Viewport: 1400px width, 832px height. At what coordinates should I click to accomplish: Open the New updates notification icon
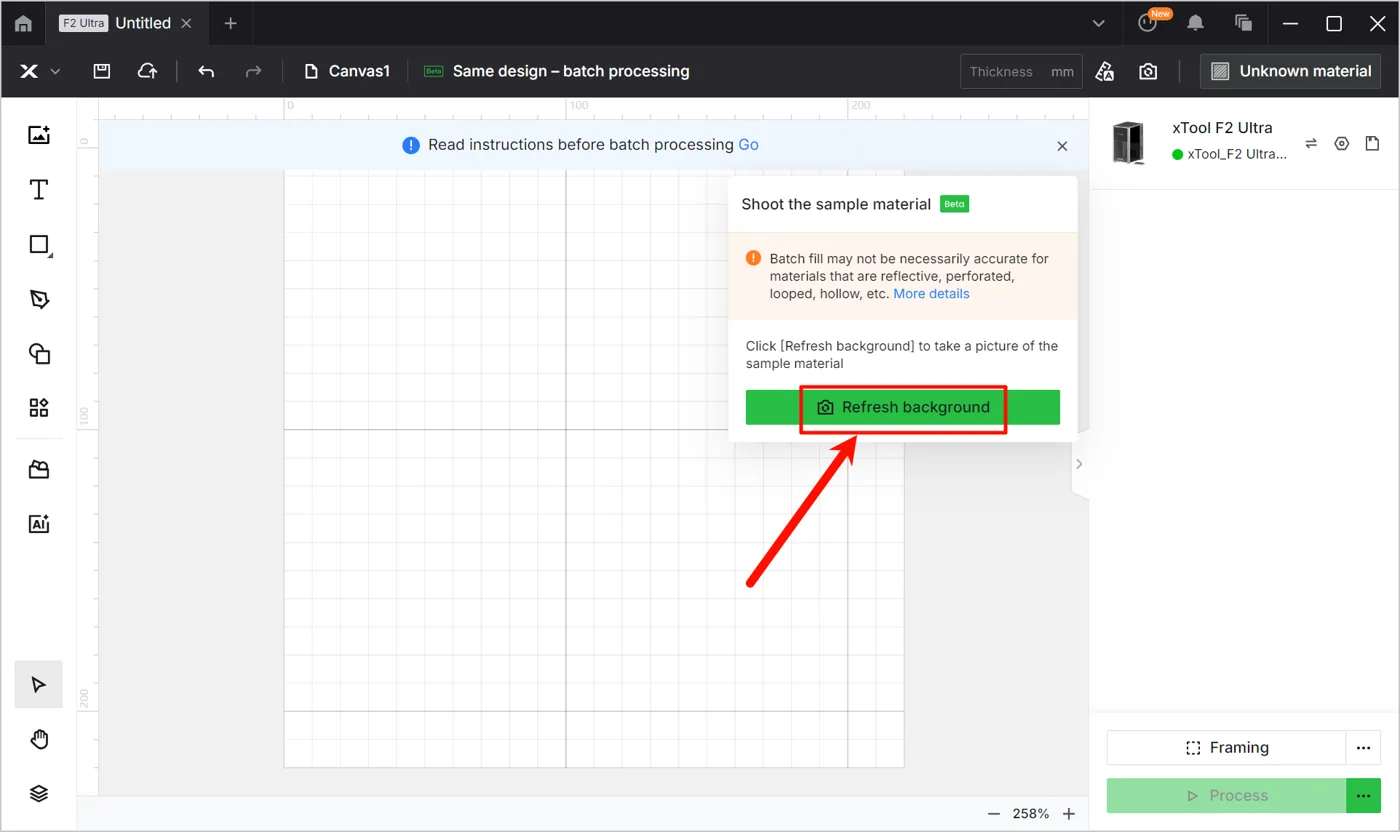(1148, 23)
